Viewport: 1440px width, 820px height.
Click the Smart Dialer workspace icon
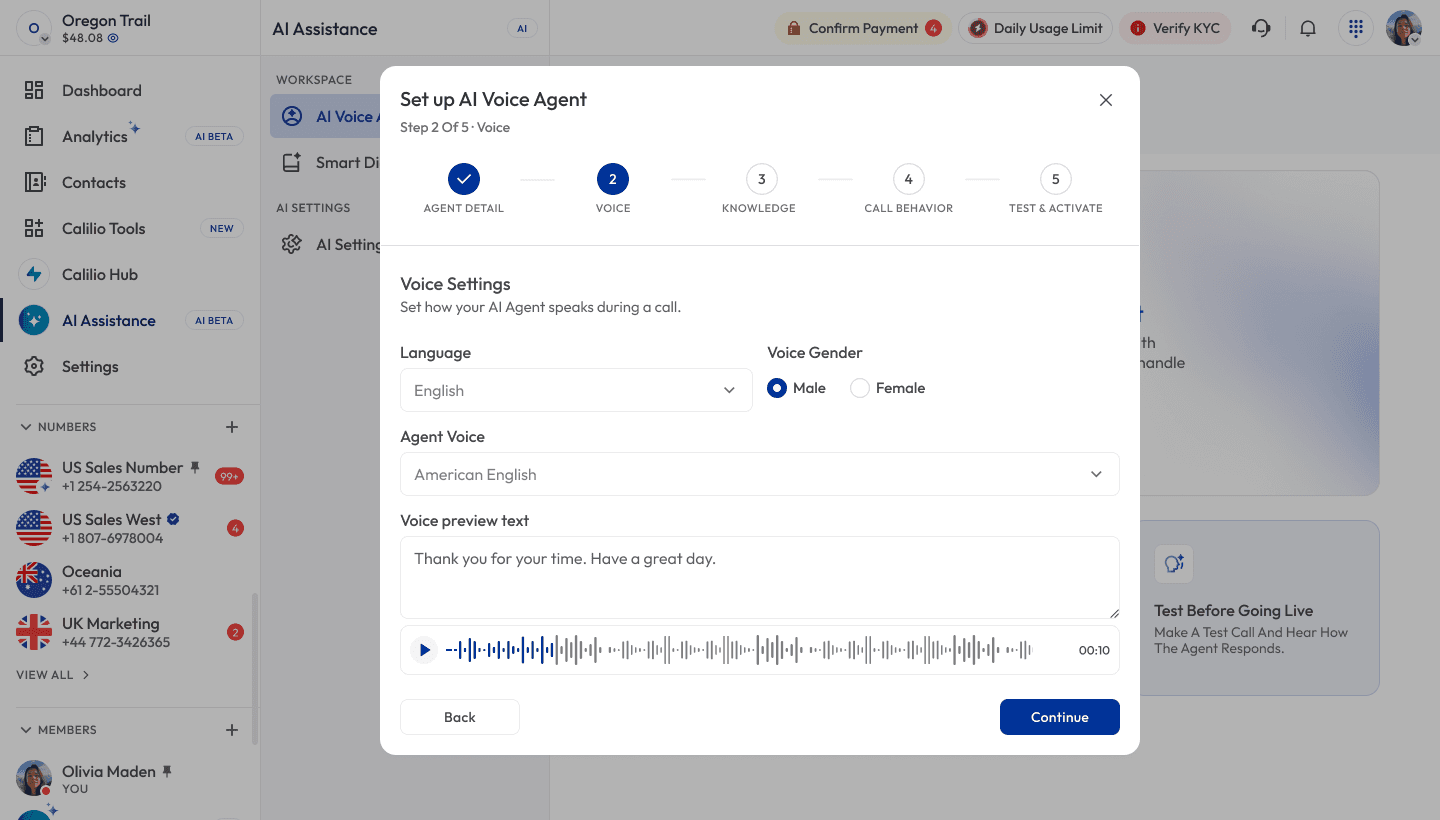coord(292,162)
